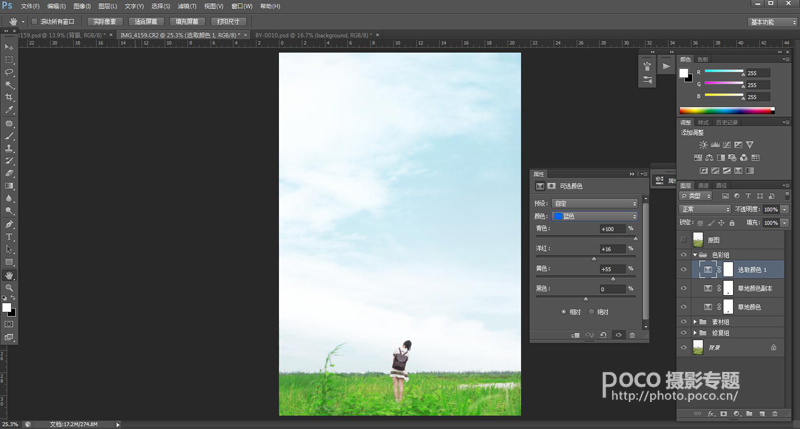This screenshot has height=429, width=800.
Task: Delete adjustment via Properties panel trash icon
Action: [x=633, y=335]
